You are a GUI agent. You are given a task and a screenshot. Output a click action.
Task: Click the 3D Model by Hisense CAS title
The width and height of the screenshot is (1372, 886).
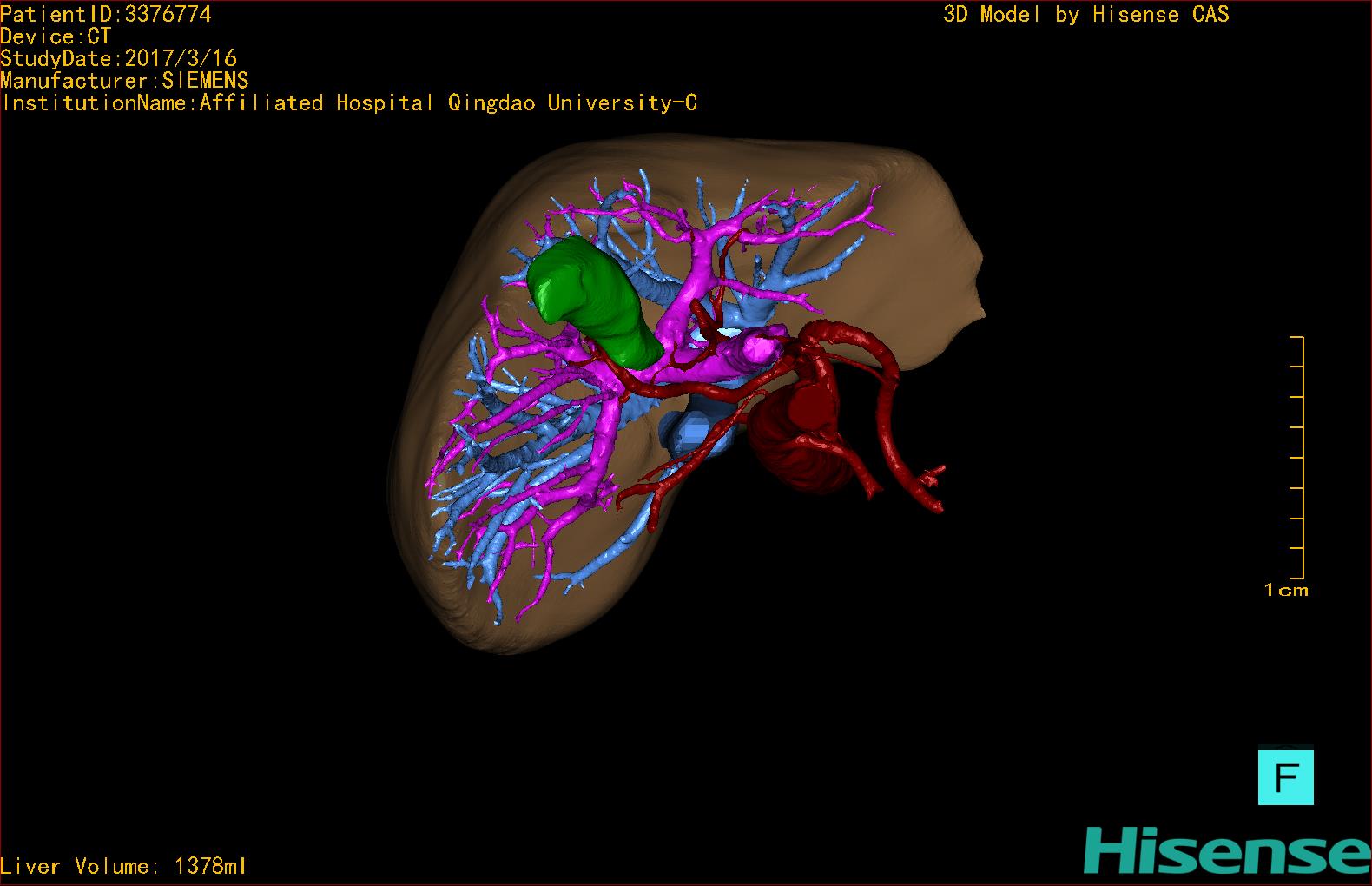(1086, 15)
